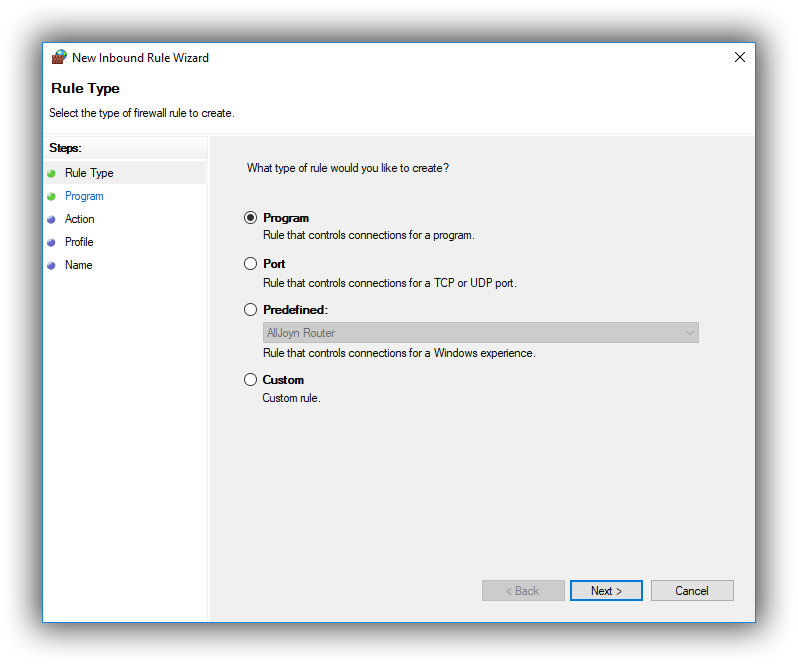798x665 pixels.
Task: Click the purple bullet beside Action step
Action: 51,220
